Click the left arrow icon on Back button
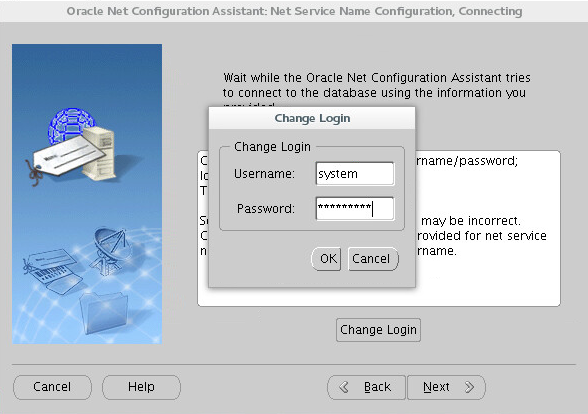 (344, 387)
